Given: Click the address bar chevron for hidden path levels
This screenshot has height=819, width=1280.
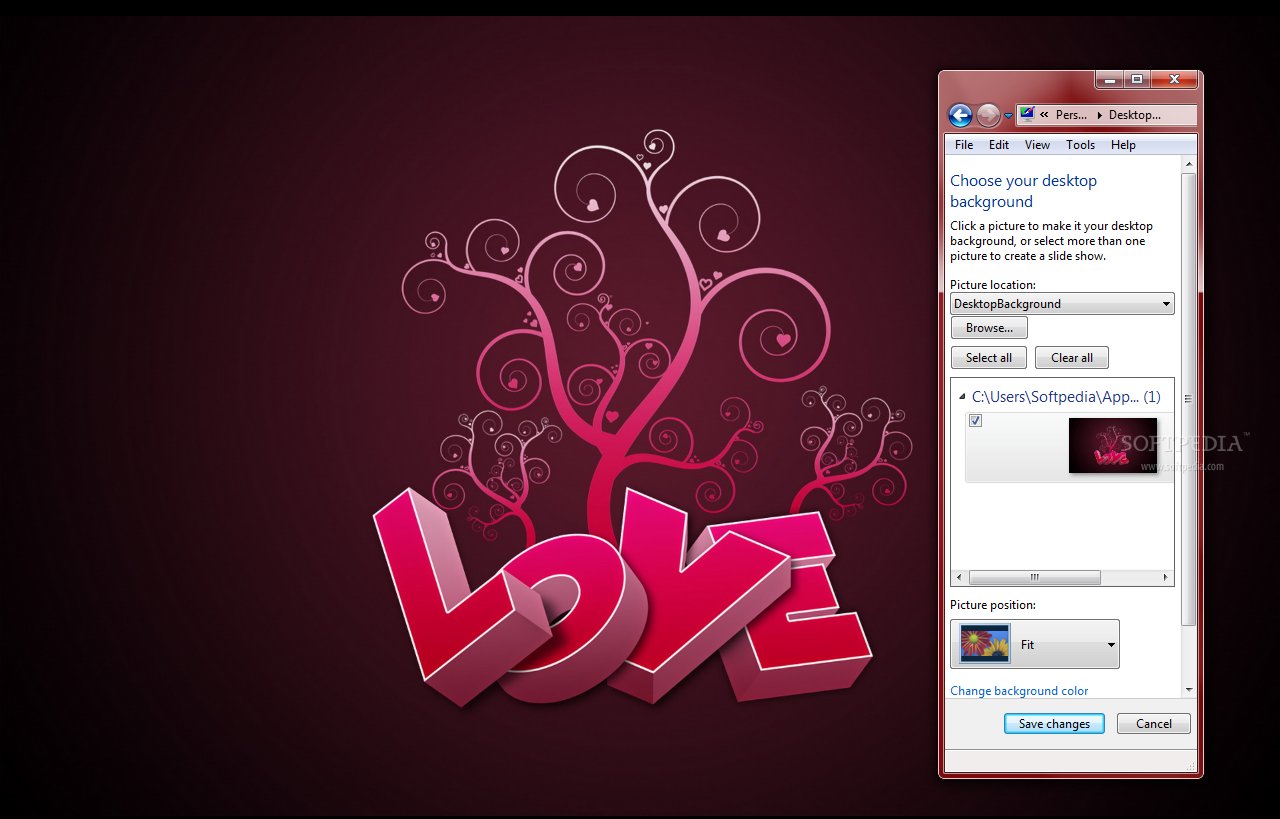Looking at the screenshot, I should [x=1044, y=115].
